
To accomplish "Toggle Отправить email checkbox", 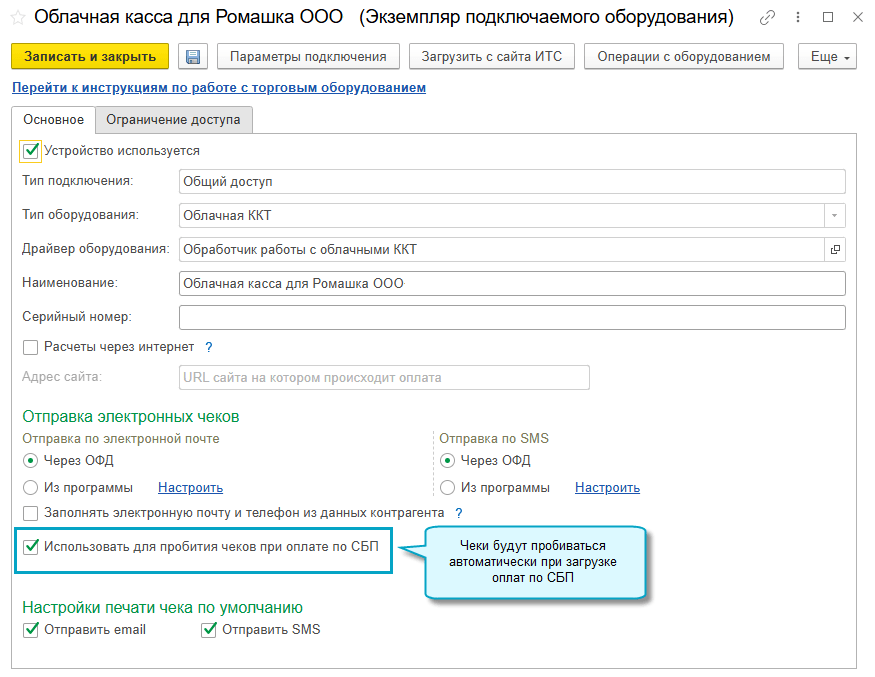I will pos(31,630).
